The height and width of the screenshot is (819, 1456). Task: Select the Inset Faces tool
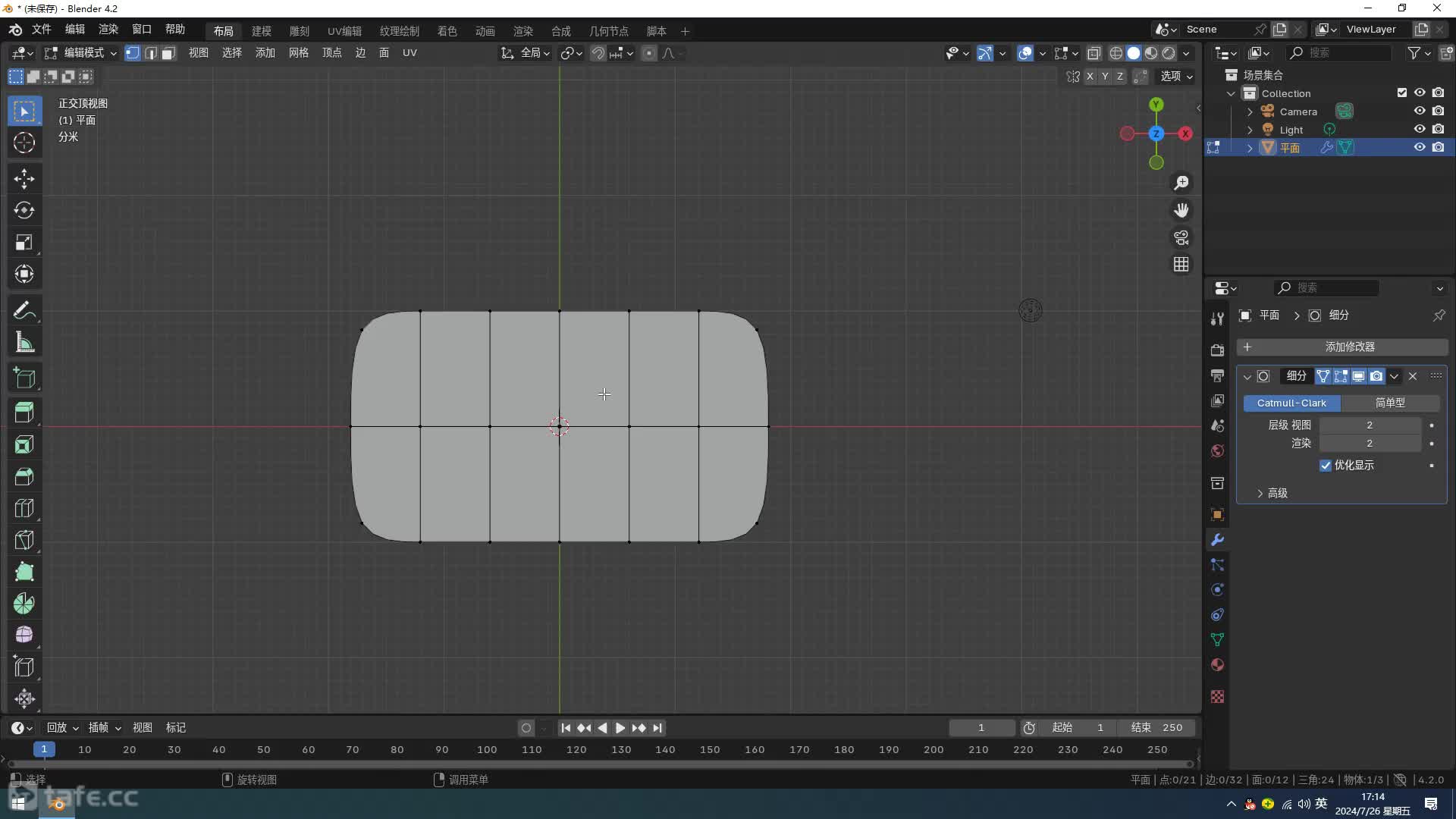click(x=24, y=444)
